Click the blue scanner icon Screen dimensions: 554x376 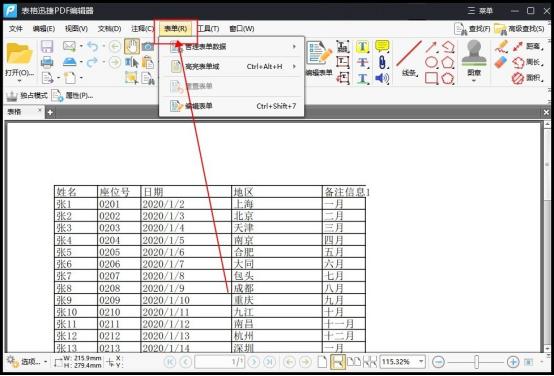click(x=70, y=62)
